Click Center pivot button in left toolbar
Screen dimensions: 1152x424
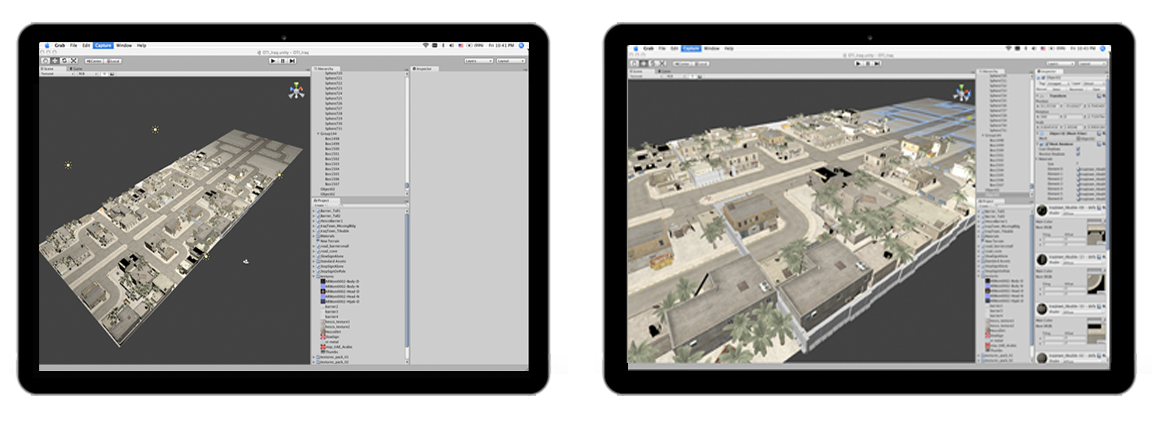coord(95,61)
